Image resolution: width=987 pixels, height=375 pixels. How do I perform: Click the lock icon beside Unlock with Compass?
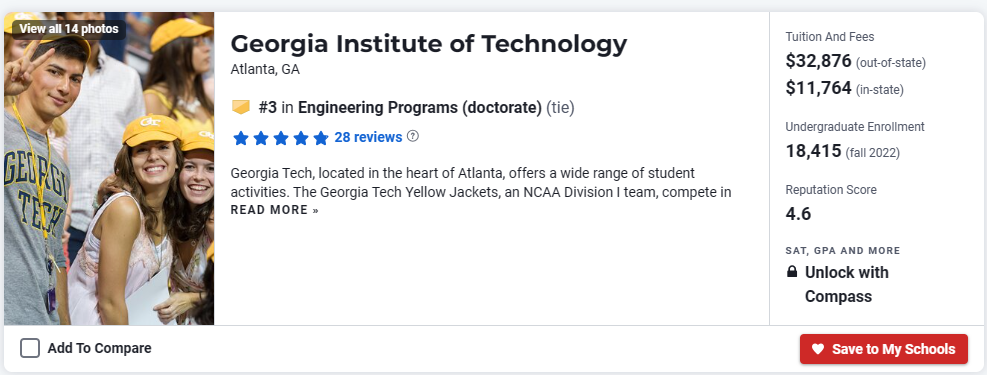point(792,272)
